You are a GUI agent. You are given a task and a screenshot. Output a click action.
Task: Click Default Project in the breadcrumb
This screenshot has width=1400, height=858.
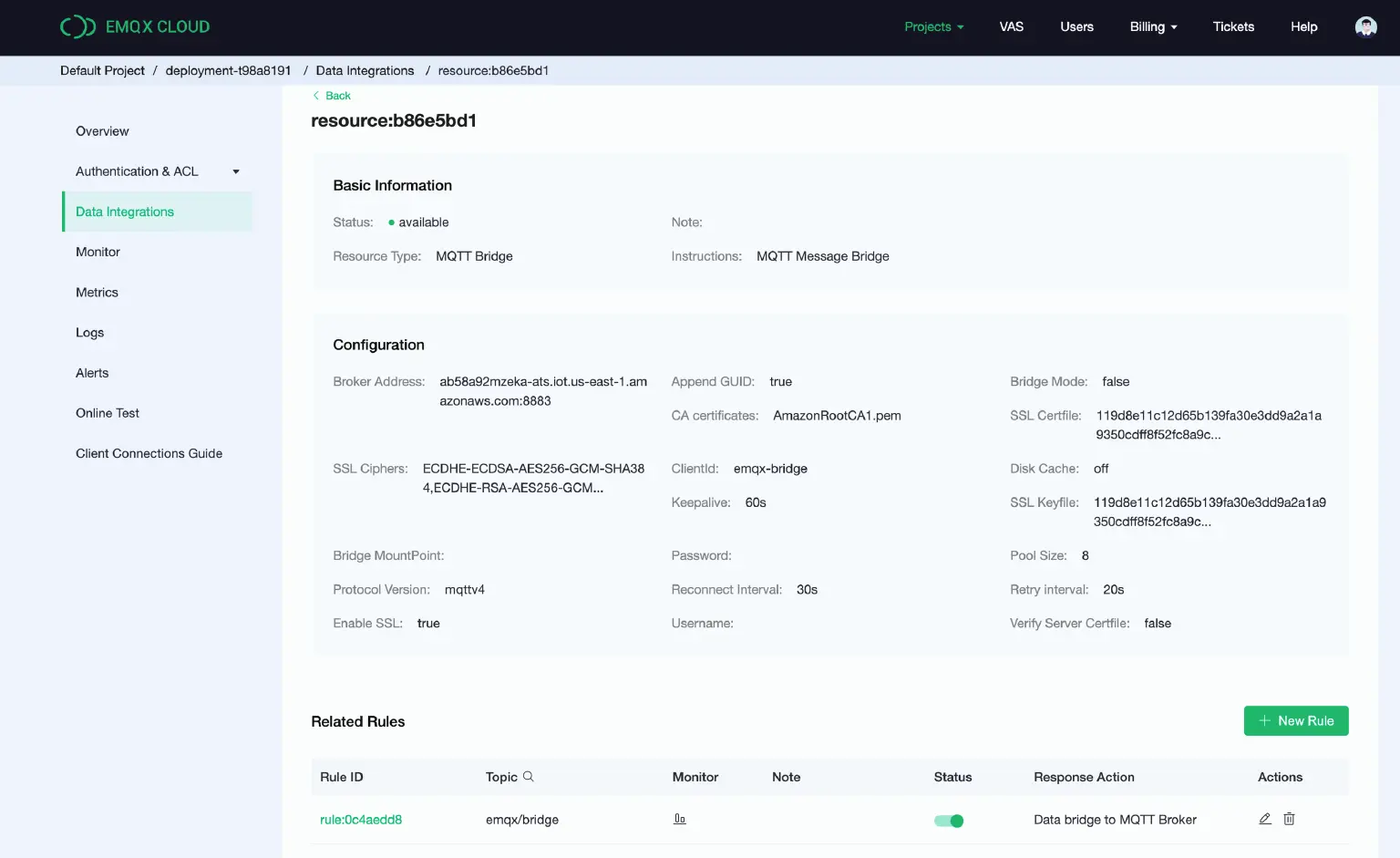point(102,71)
